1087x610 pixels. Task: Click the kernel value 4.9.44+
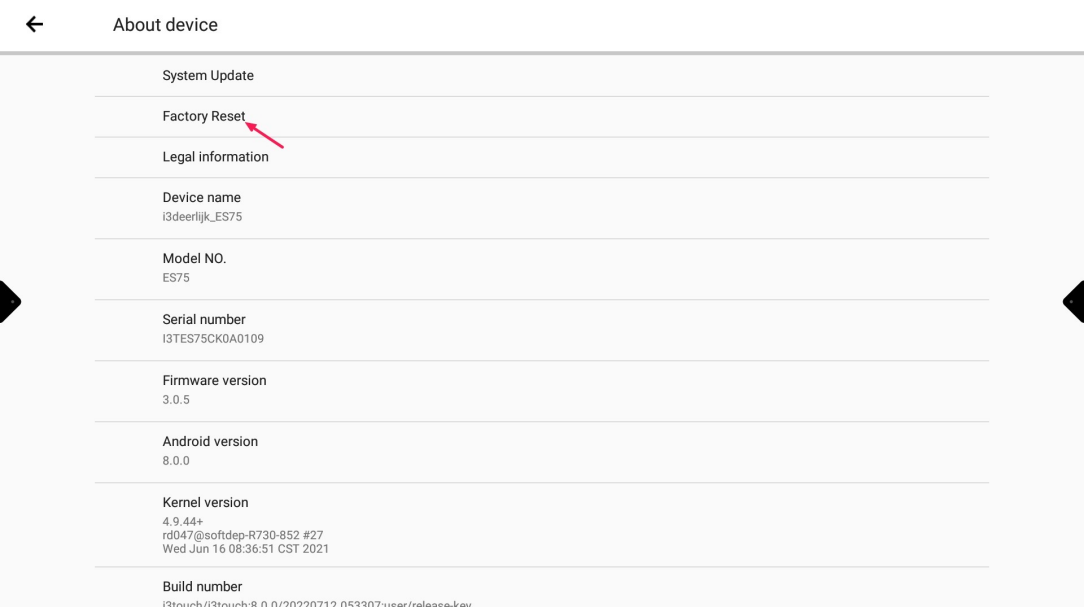pos(183,522)
